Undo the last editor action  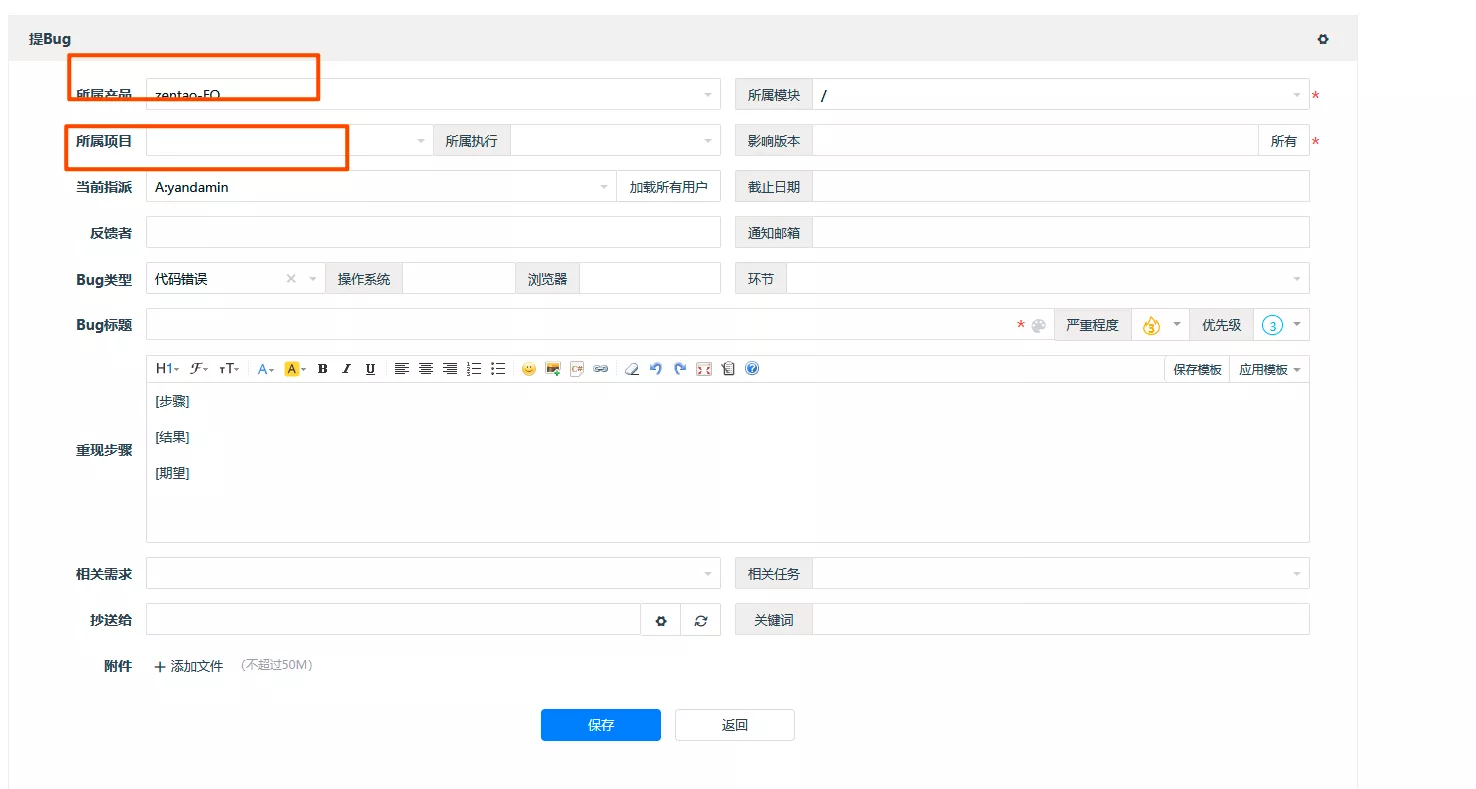[656, 369]
